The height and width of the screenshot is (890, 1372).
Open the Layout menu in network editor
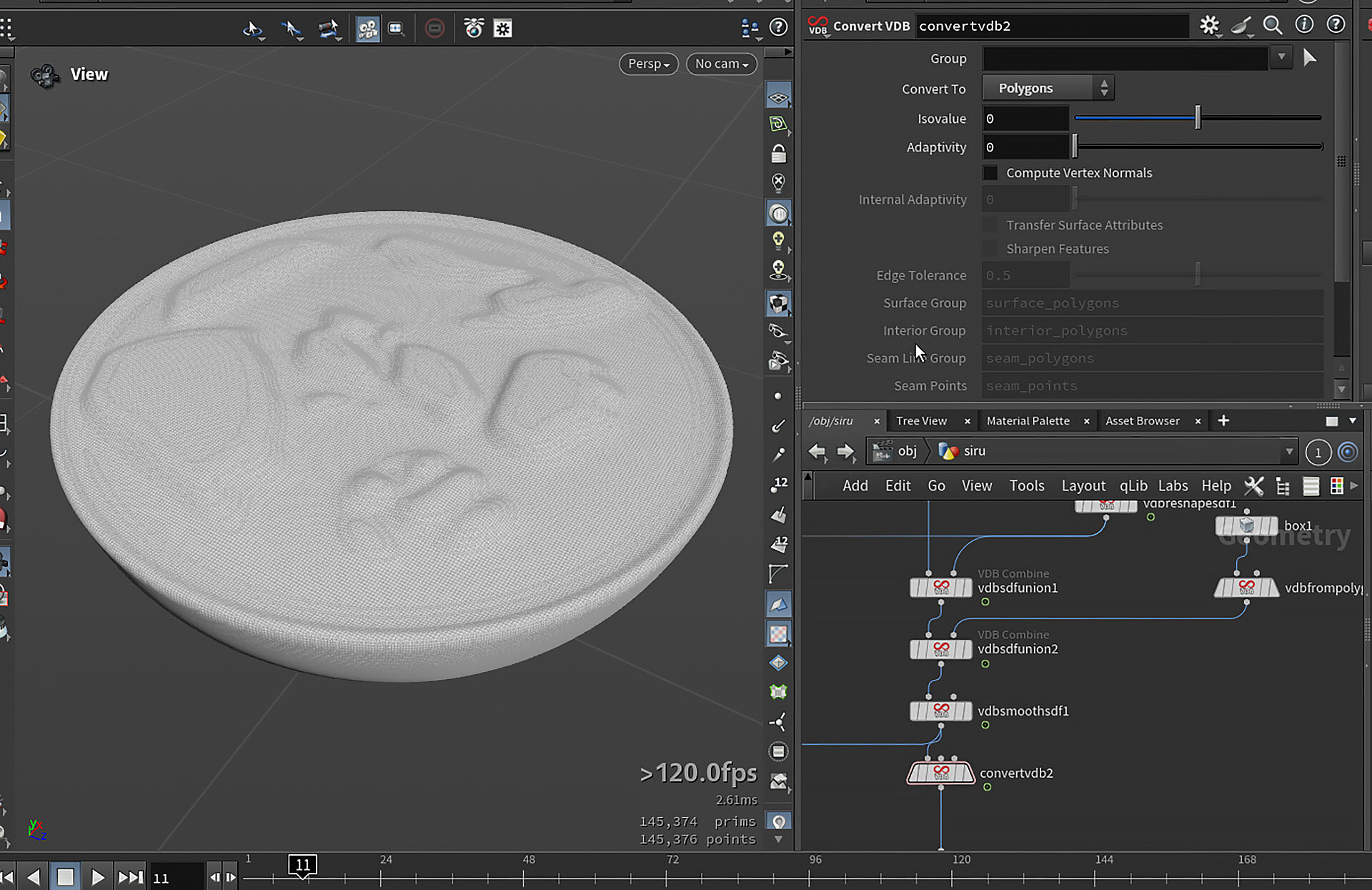1083,486
